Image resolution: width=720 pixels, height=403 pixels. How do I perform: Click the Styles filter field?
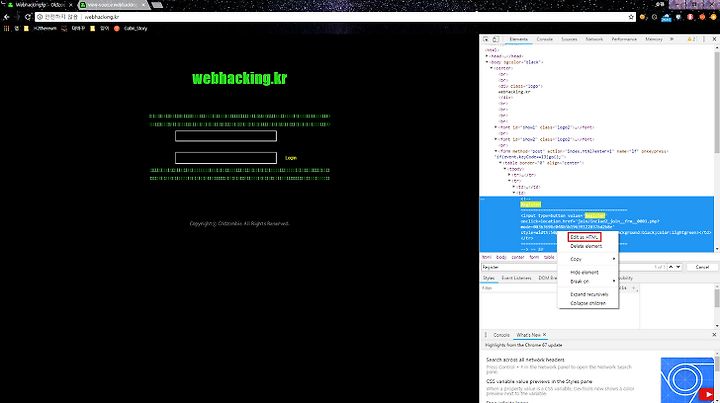[x=519, y=288]
